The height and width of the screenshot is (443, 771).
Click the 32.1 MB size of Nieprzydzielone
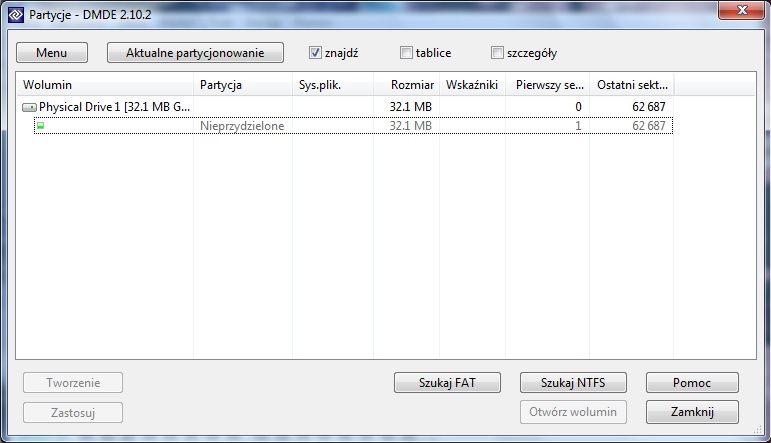(411, 126)
